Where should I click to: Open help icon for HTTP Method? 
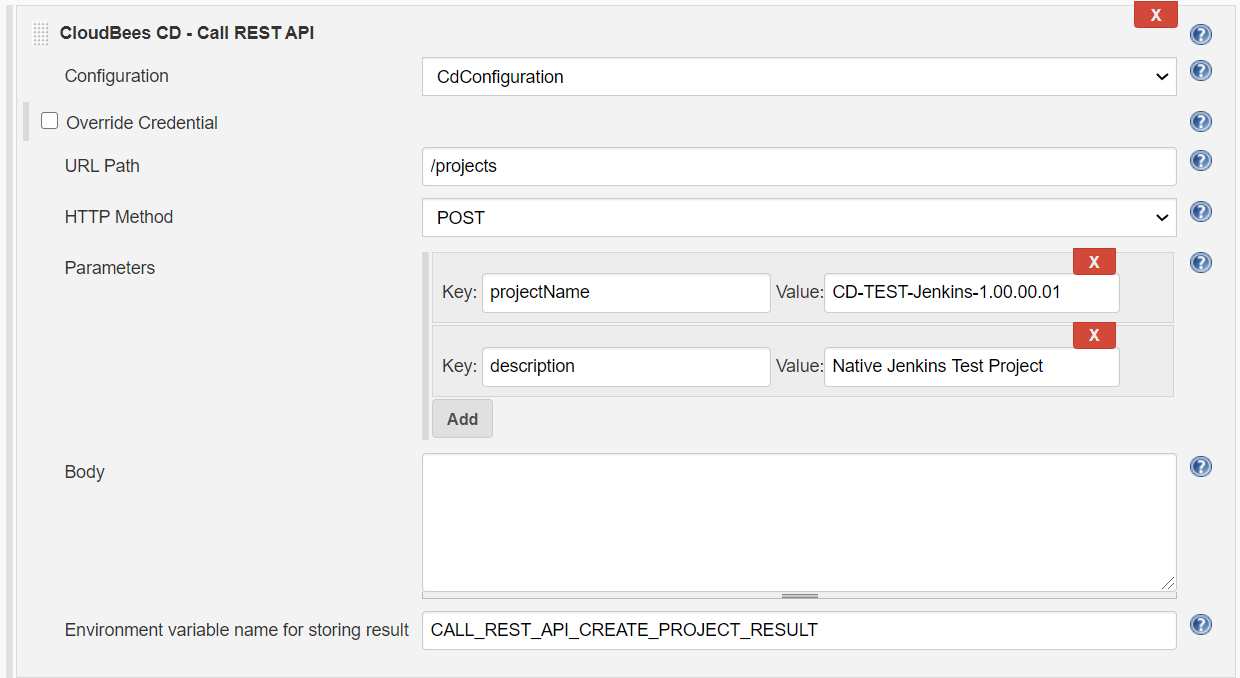point(1201,212)
